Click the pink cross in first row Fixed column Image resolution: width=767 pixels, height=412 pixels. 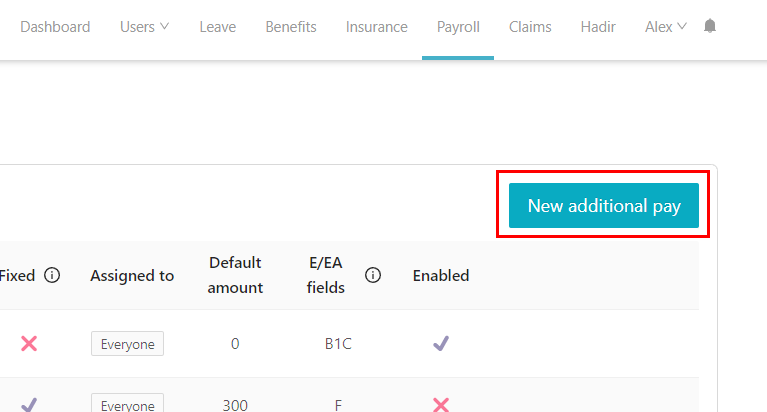[29, 343]
